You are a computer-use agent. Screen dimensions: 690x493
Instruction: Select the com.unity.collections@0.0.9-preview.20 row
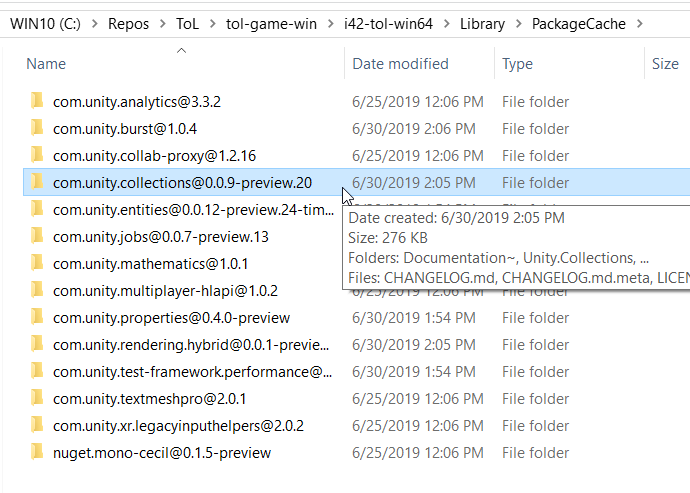(182, 182)
